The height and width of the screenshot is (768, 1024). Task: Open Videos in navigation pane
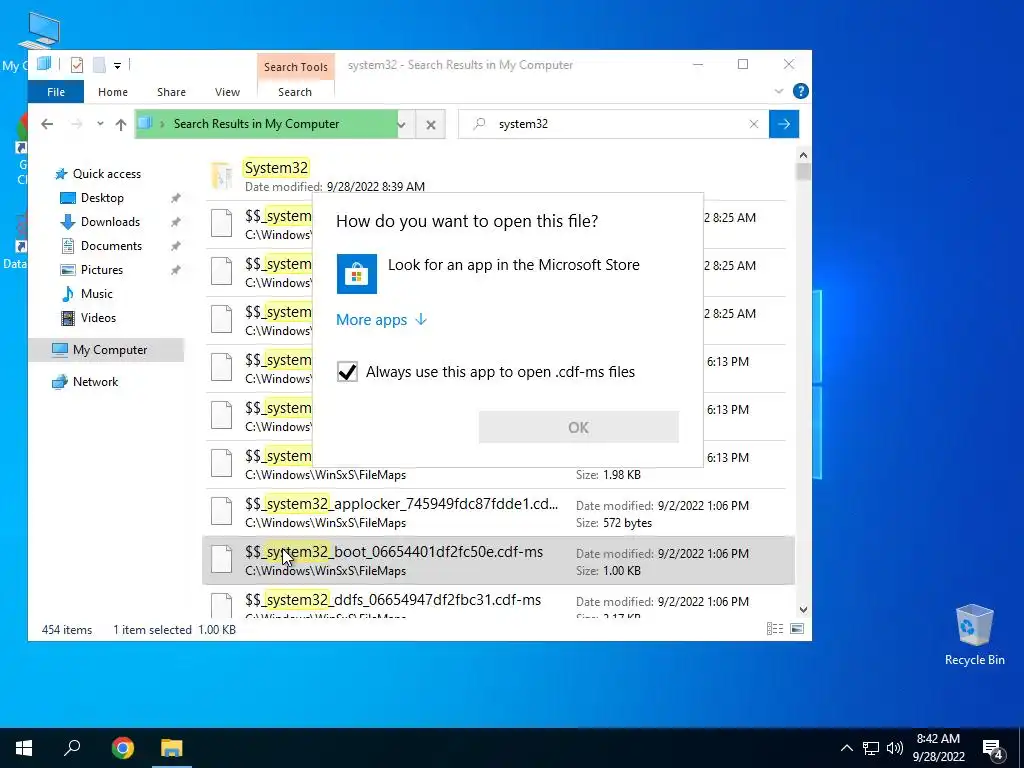[x=98, y=318]
